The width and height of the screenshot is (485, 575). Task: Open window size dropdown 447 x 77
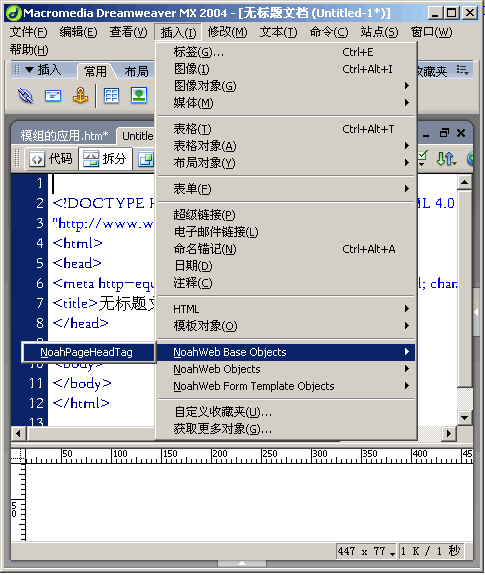pos(366,551)
